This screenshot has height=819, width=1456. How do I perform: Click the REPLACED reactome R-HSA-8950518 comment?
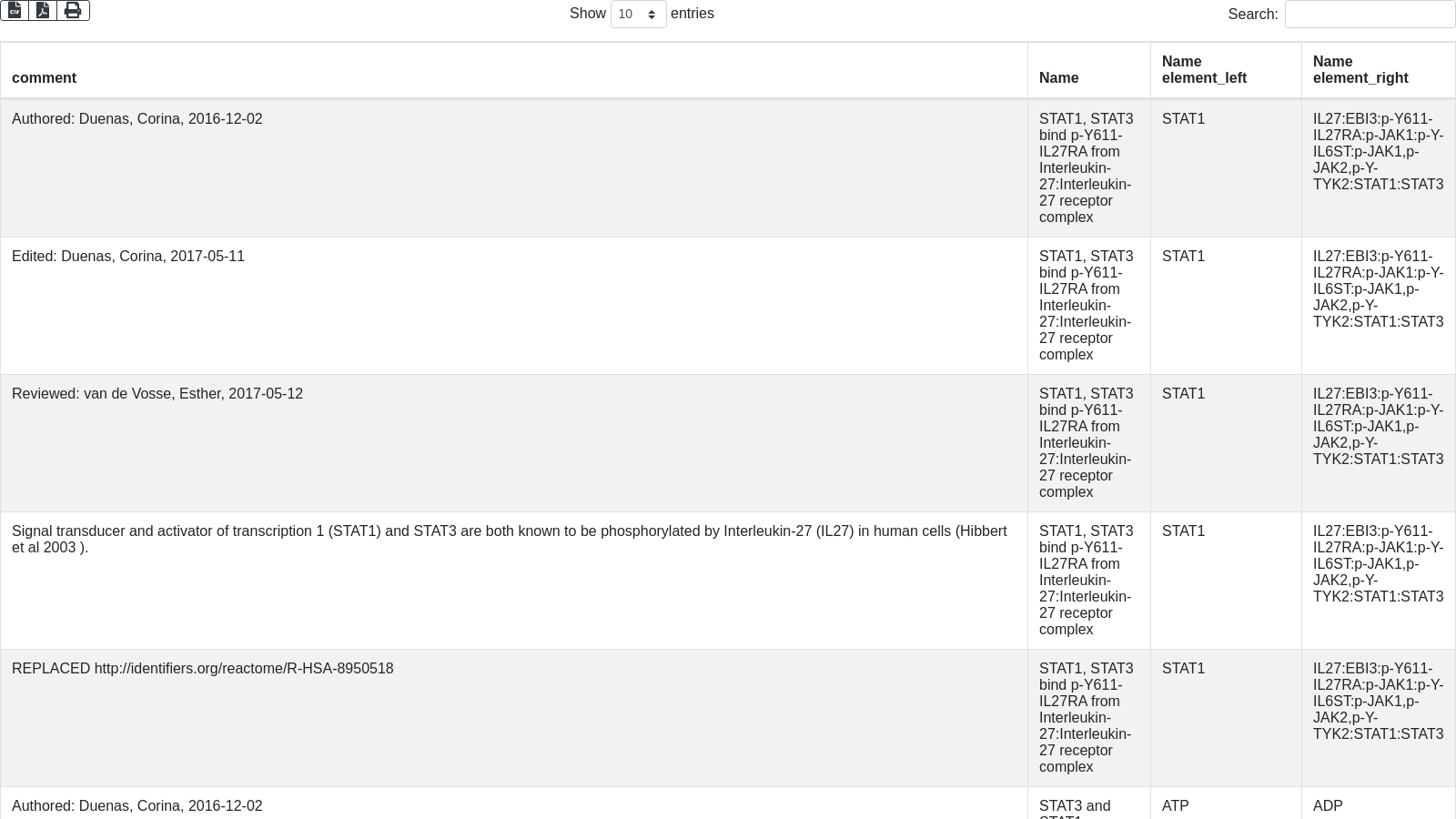point(203,669)
